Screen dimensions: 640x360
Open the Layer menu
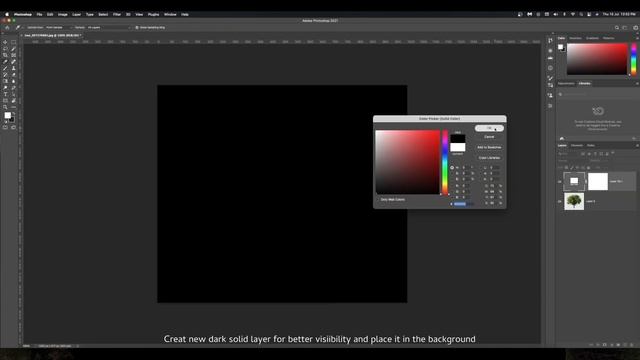pos(76,14)
